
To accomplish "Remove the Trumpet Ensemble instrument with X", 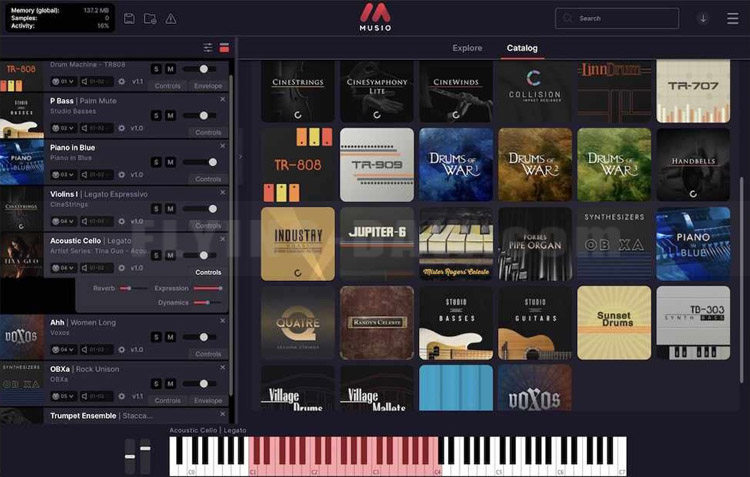I will coord(222,414).
